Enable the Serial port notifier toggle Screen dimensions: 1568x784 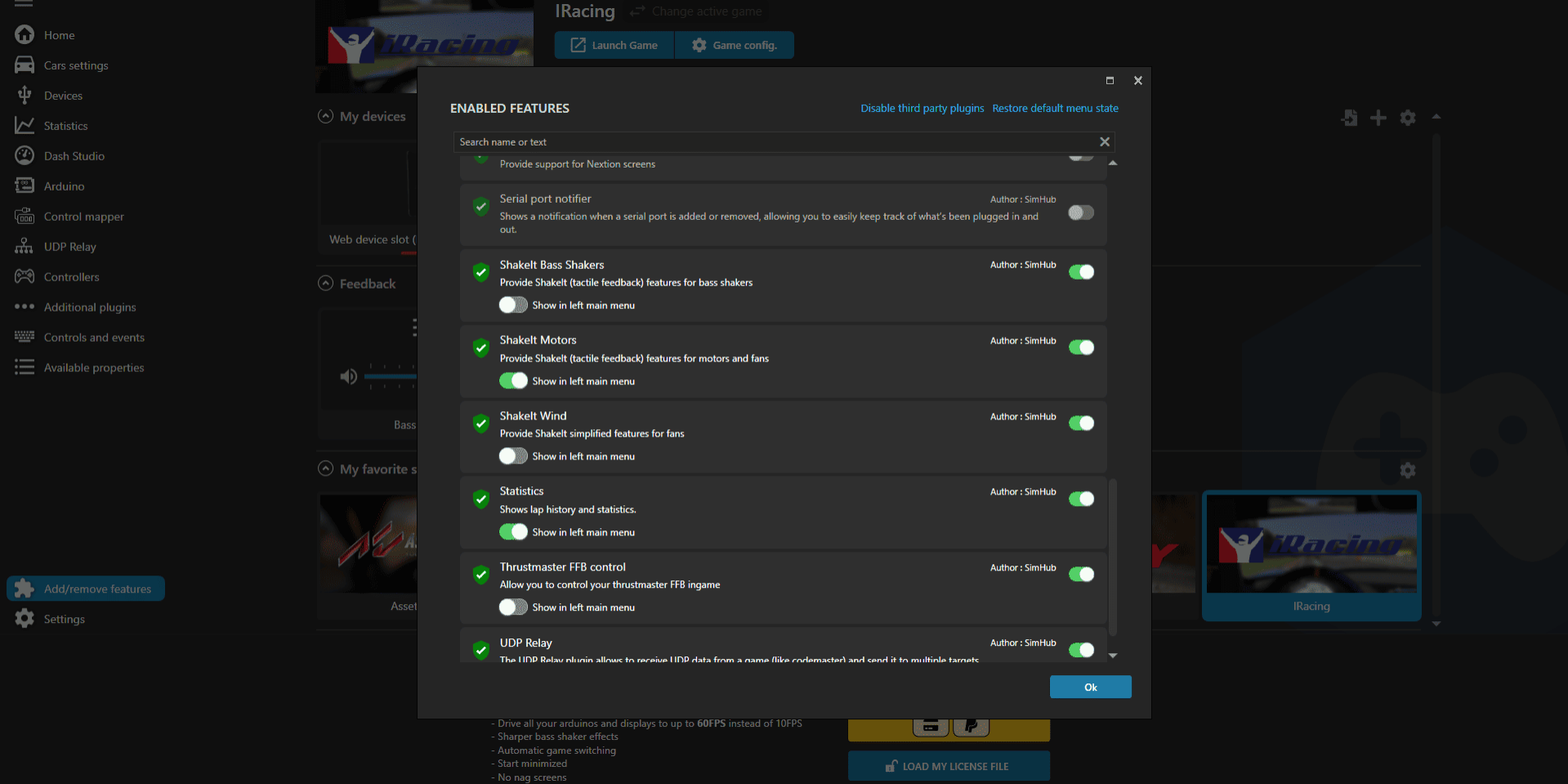(x=1080, y=213)
